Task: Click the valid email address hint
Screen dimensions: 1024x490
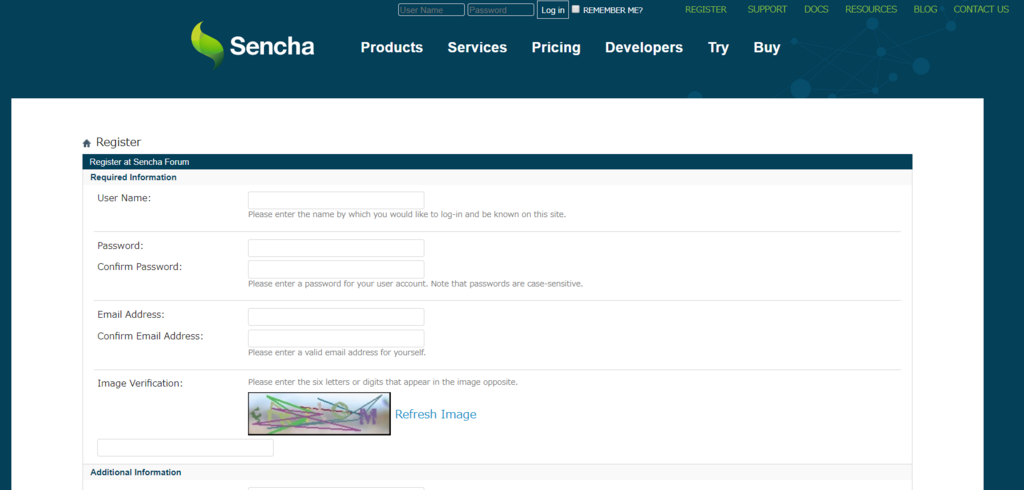Action: (337, 352)
